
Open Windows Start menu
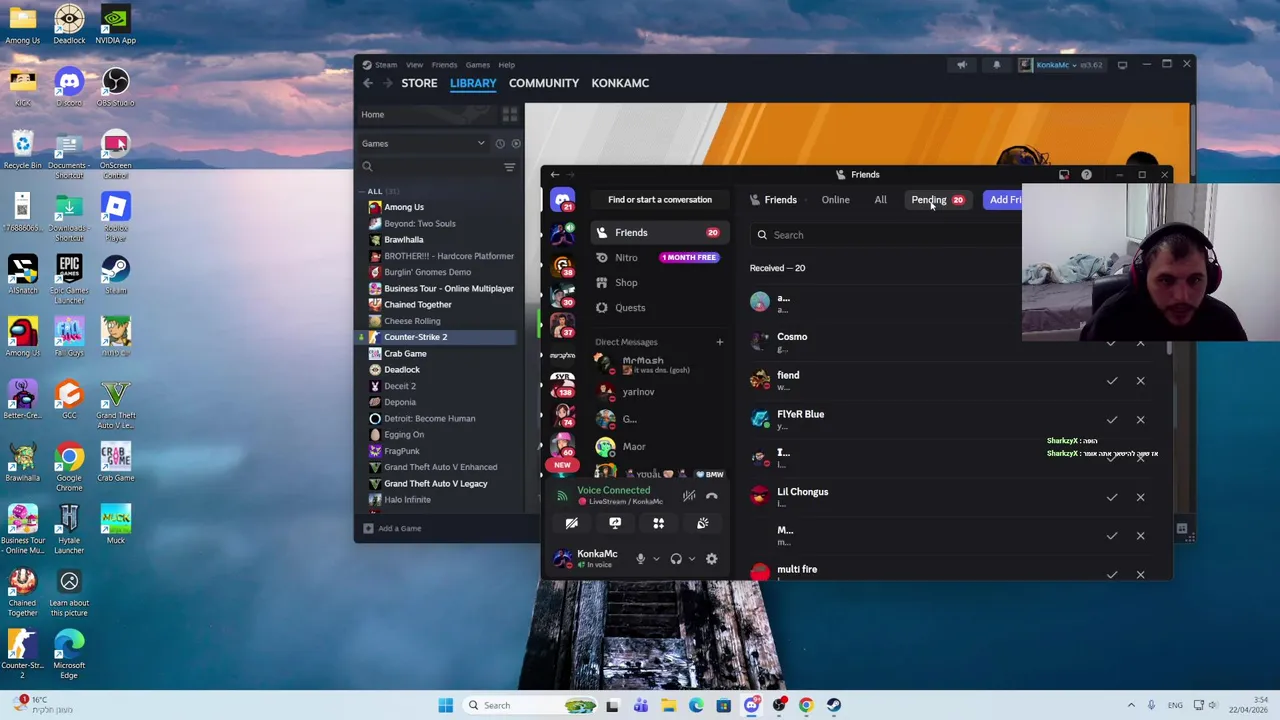click(445, 705)
